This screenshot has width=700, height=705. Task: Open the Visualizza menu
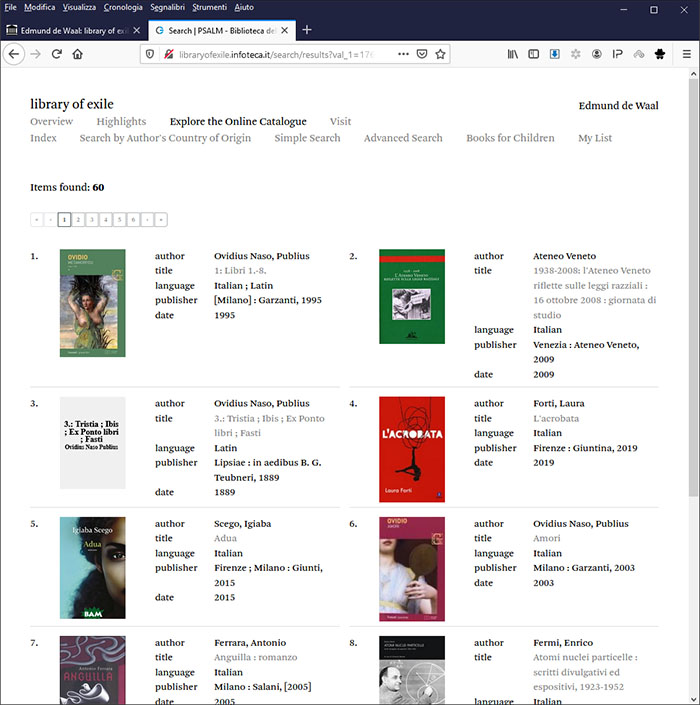point(79,7)
